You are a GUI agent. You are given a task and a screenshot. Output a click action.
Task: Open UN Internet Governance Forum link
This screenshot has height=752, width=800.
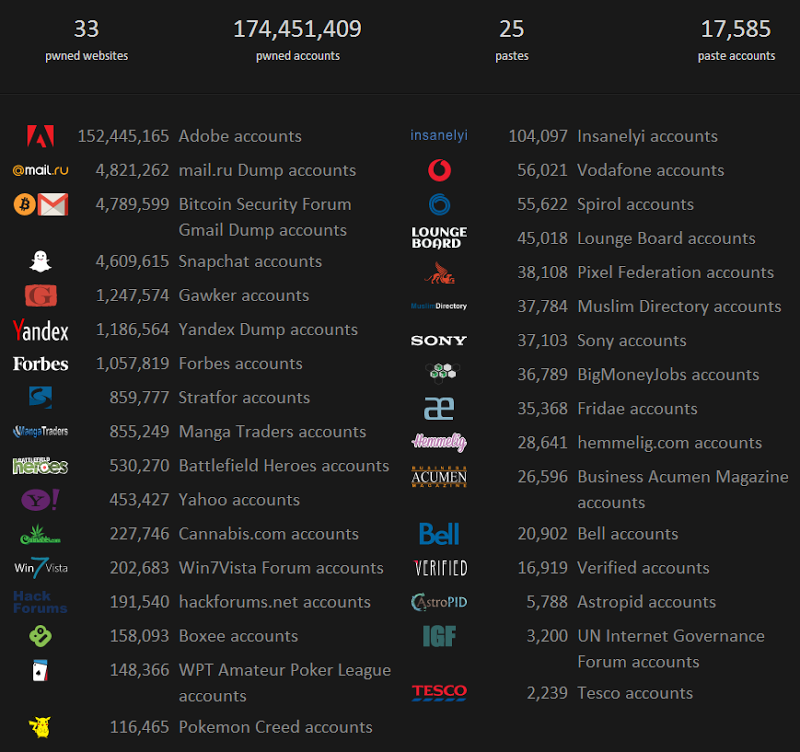click(x=671, y=649)
